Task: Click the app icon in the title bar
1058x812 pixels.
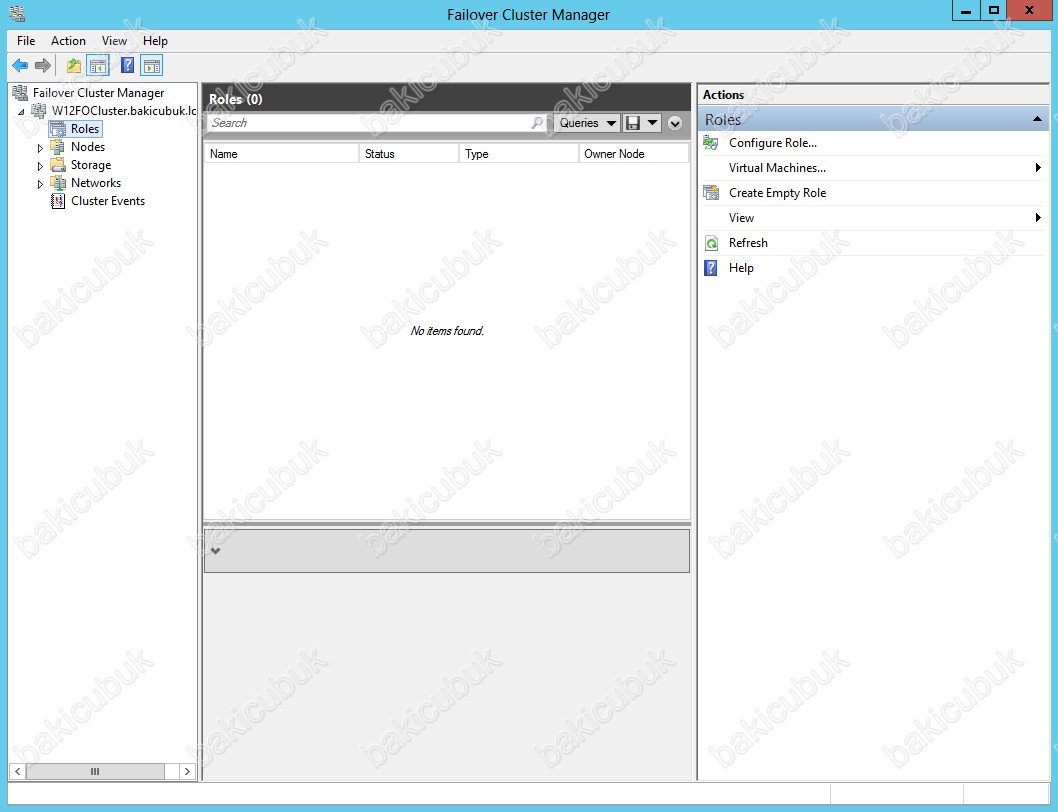Action: tap(17, 13)
